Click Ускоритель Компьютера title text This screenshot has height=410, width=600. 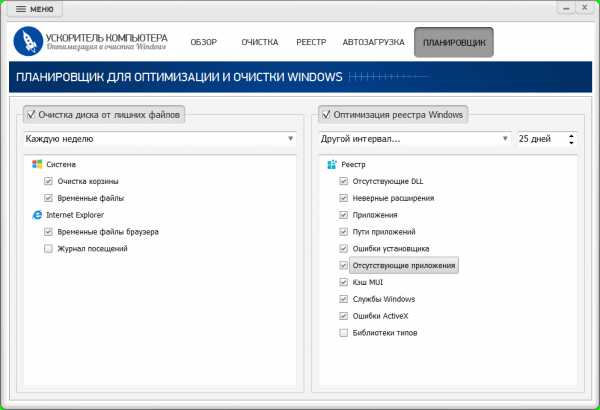click(107, 38)
